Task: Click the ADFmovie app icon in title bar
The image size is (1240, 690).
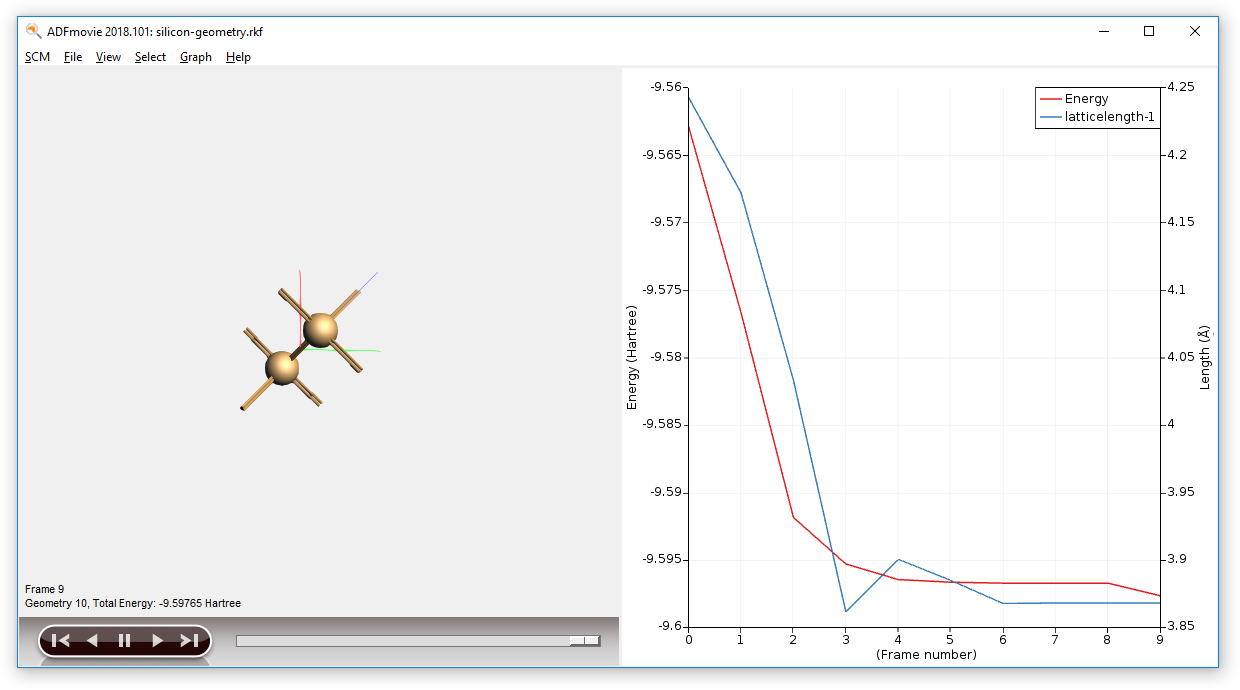Action: (x=33, y=31)
